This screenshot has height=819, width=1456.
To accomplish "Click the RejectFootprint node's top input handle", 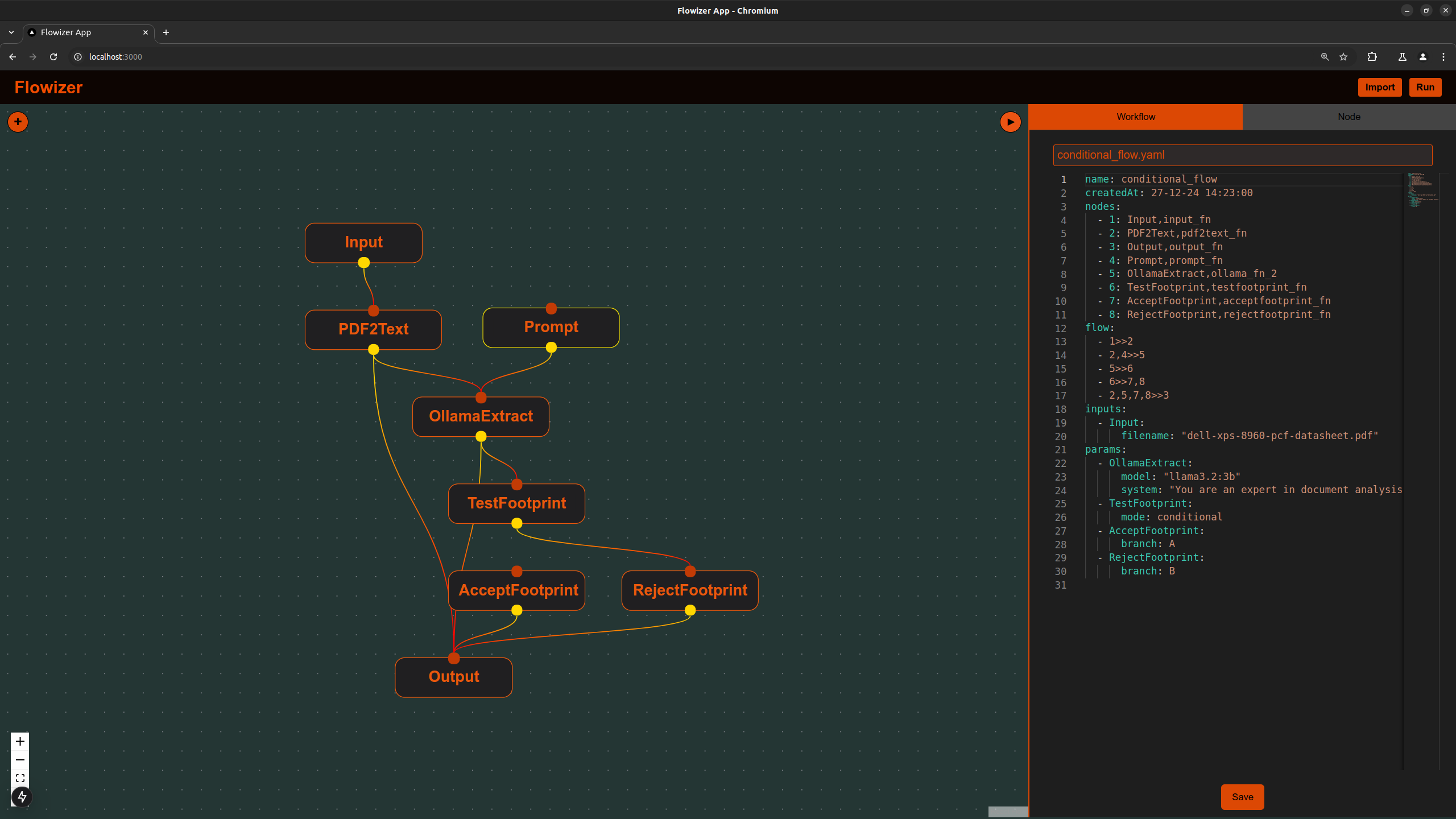I will coord(690,572).
